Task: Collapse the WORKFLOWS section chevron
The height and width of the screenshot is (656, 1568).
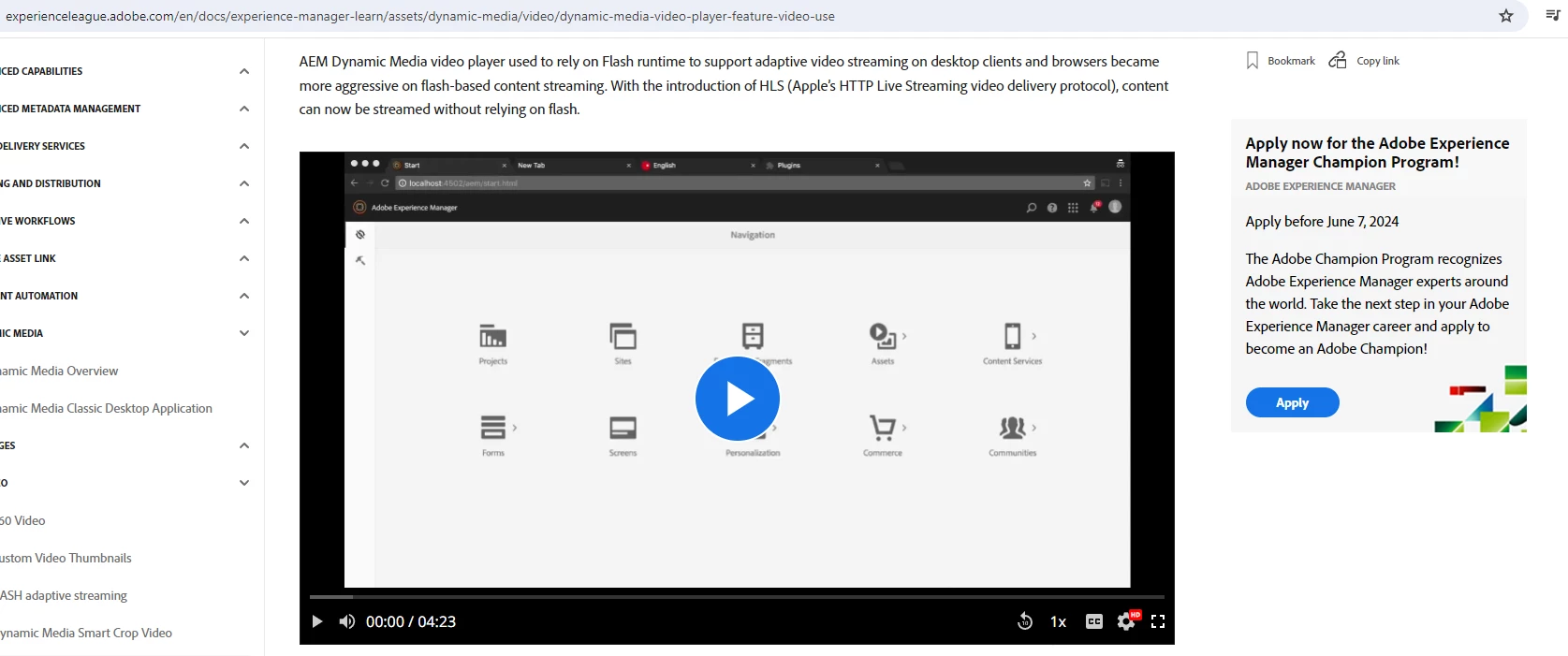Action: coord(244,221)
